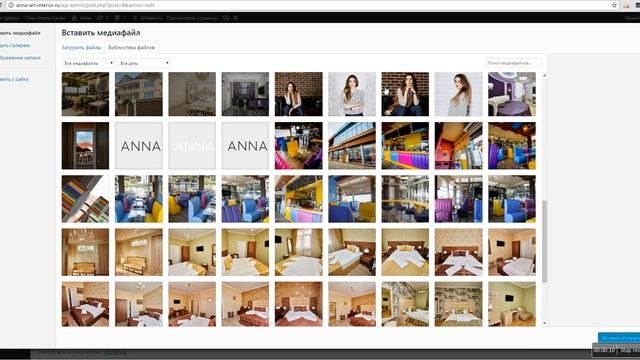The width and height of the screenshot is (640, 360).
Task: Select the green-walled room with desk thumbnail
Action: [512, 304]
